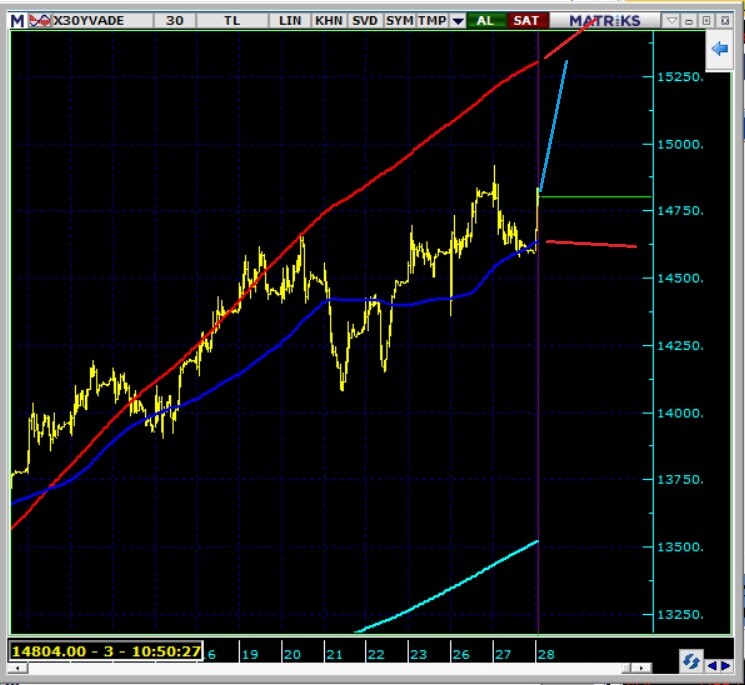The height and width of the screenshot is (685, 745).
Task: Toggle the KHN option
Action: 327,20
